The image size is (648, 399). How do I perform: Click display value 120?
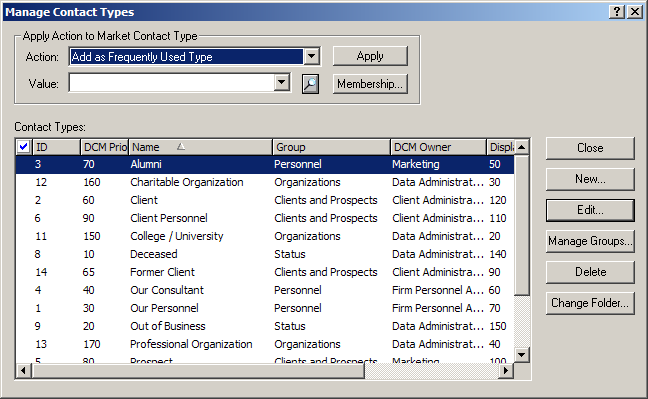(498, 201)
